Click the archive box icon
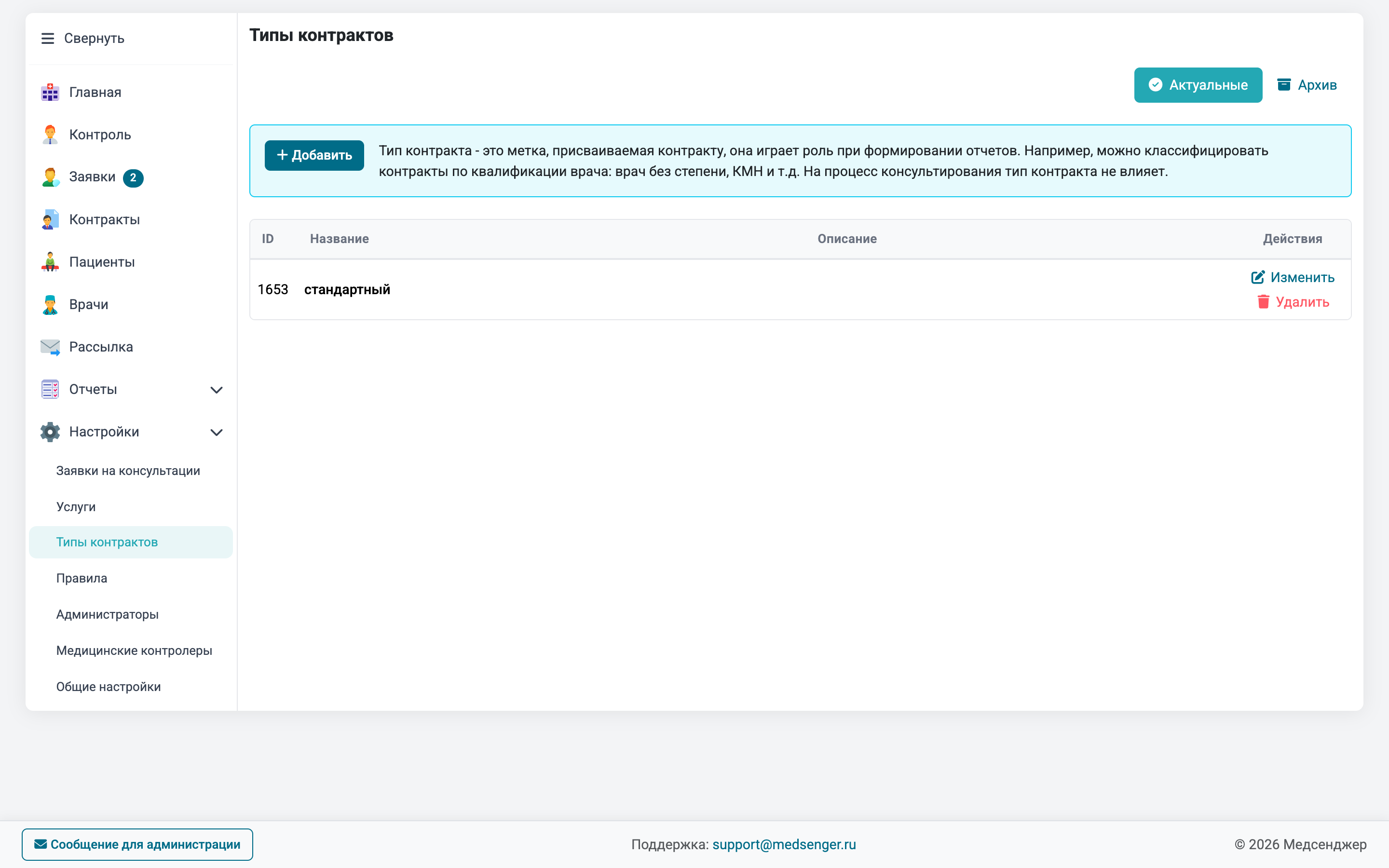The image size is (1389, 868). 1284,84
